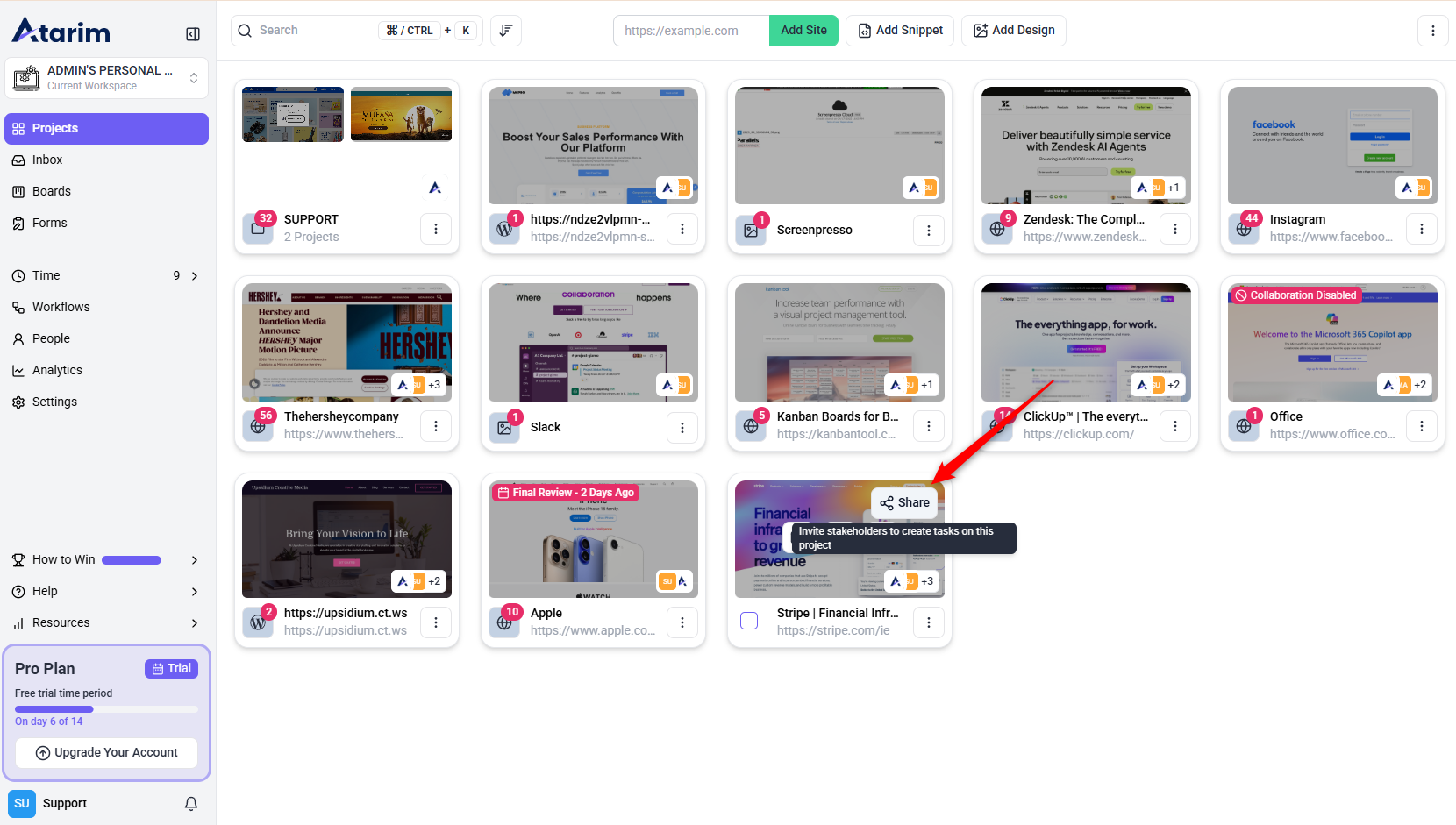1456x825 pixels.
Task: Expand the Resources submenu chevron
Action: [195, 622]
